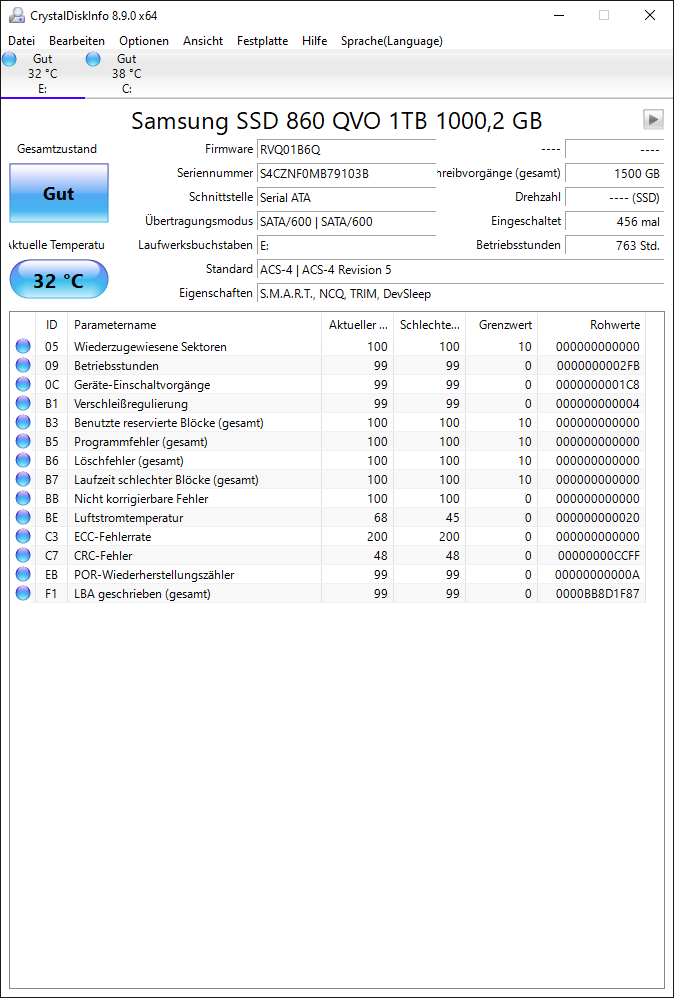This screenshot has height=998, width=674.
Task: Open the Ansicht menu
Action: (203, 41)
